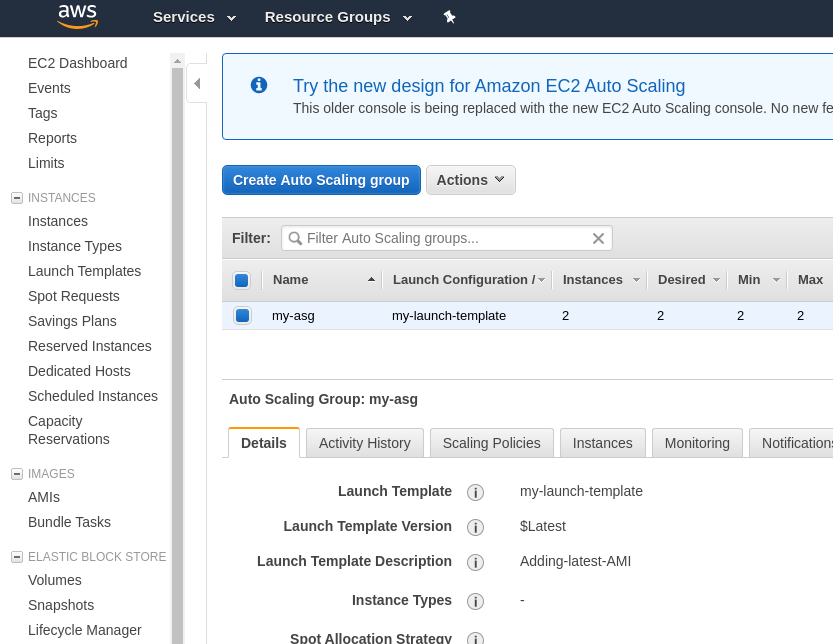Click info icon next to Launch Template Version
Screen dimensions: 833x644
point(475,527)
